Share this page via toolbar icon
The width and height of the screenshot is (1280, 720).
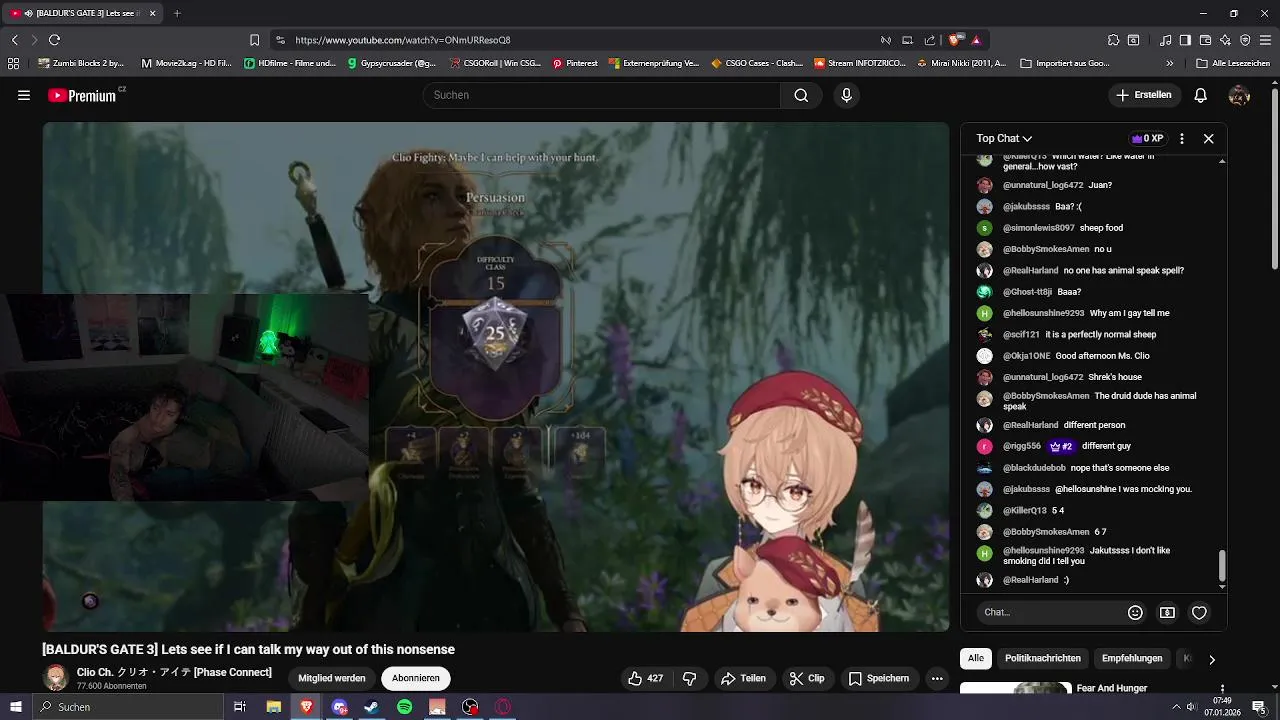[x=930, y=40]
